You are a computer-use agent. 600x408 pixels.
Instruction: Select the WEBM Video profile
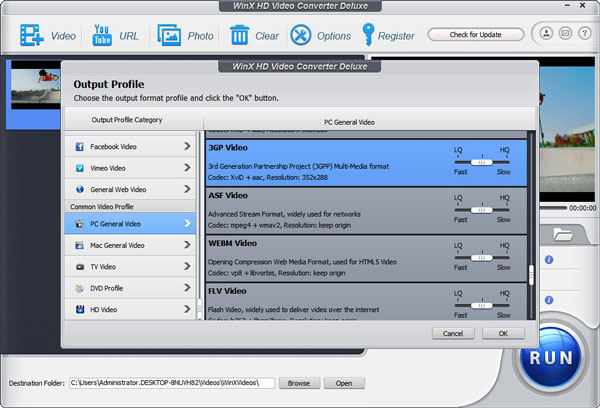(366, 259)
